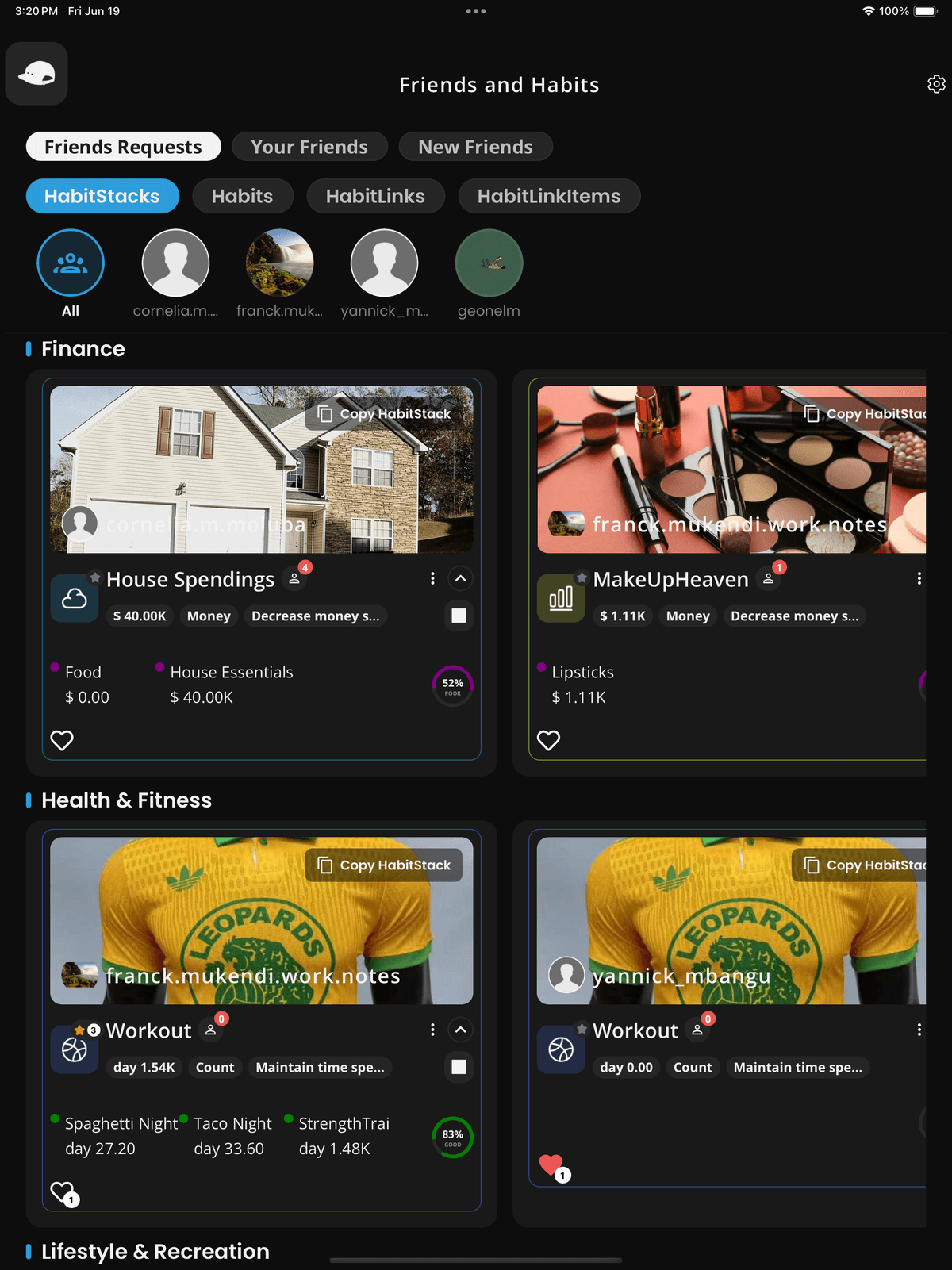
Task: Unlike yannick_mbangu Workout red heart
Action: coord(552,1166)
